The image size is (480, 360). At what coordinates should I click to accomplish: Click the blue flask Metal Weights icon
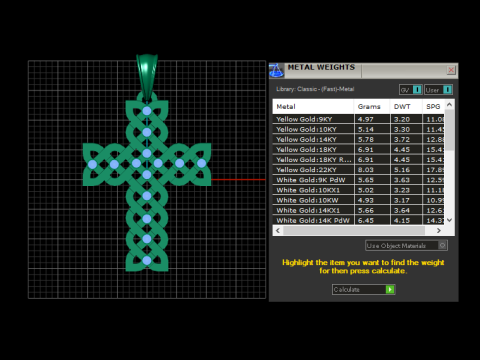276,71
